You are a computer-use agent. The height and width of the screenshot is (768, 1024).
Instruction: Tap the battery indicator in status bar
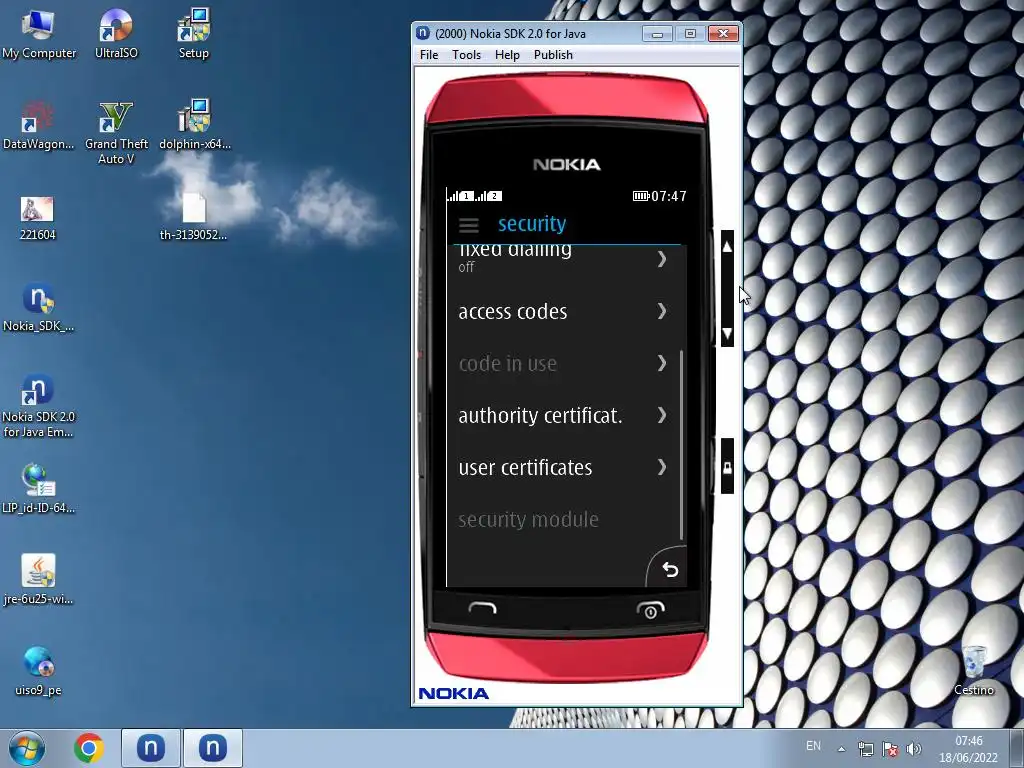coord(640,196)
